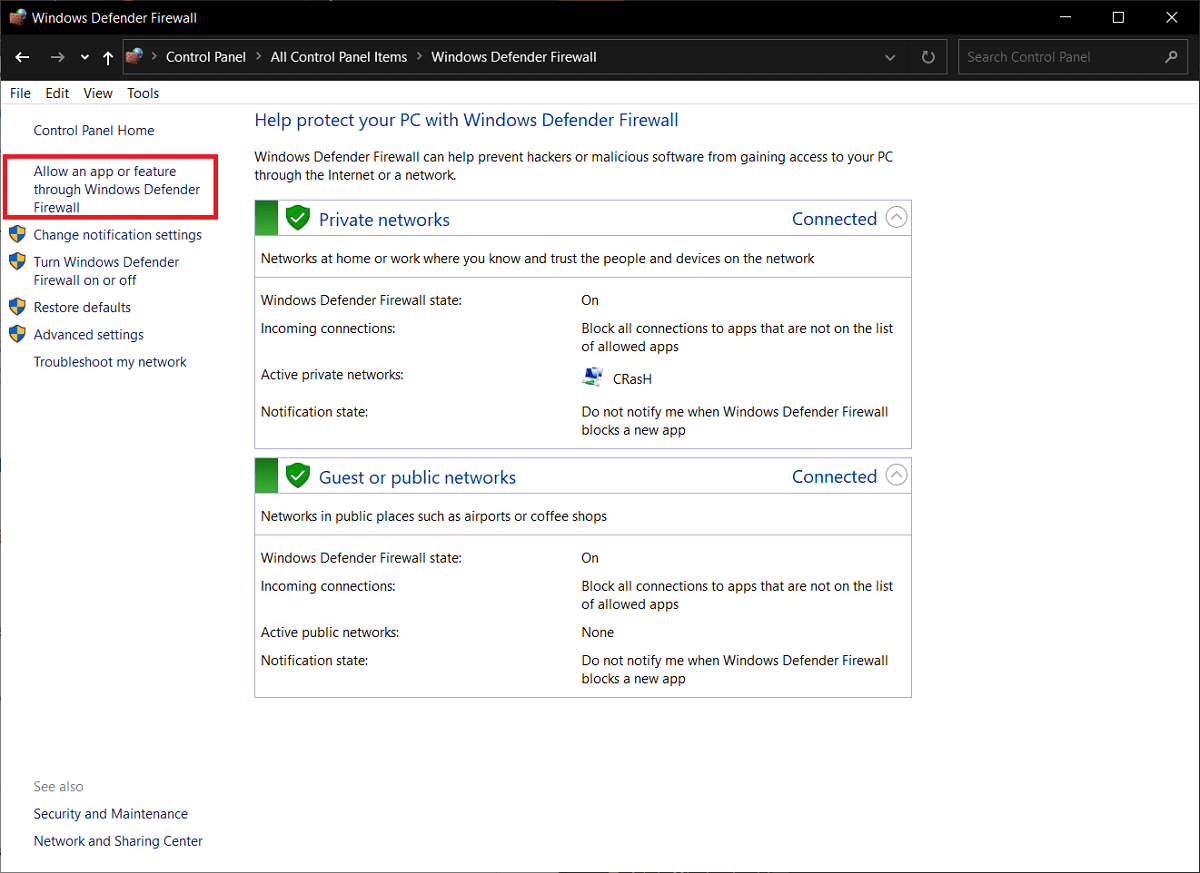Click the shield icon beside Change notification settings
The image size is (1200, 873).
tap(18, 234)
